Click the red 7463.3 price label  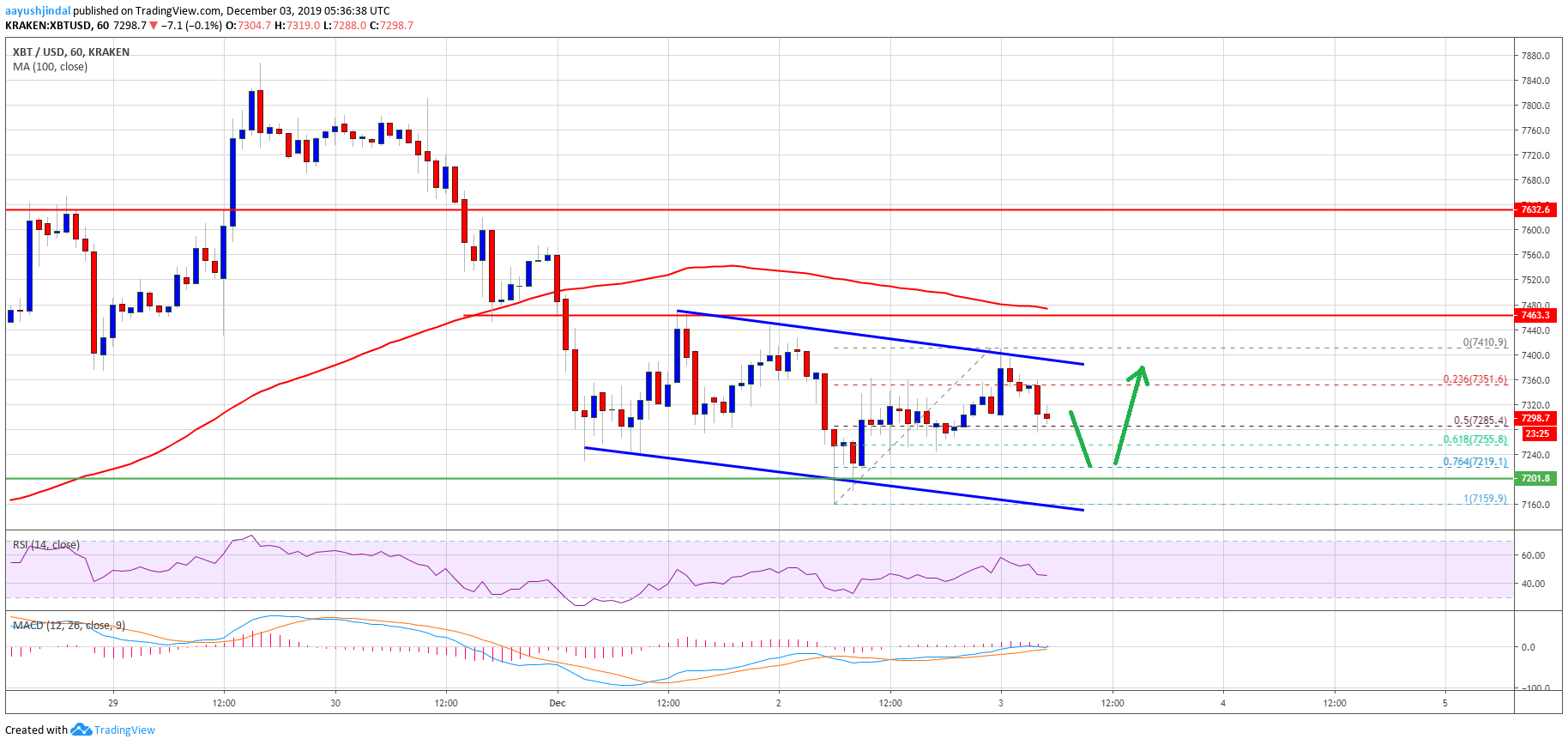pos(1535,316)
